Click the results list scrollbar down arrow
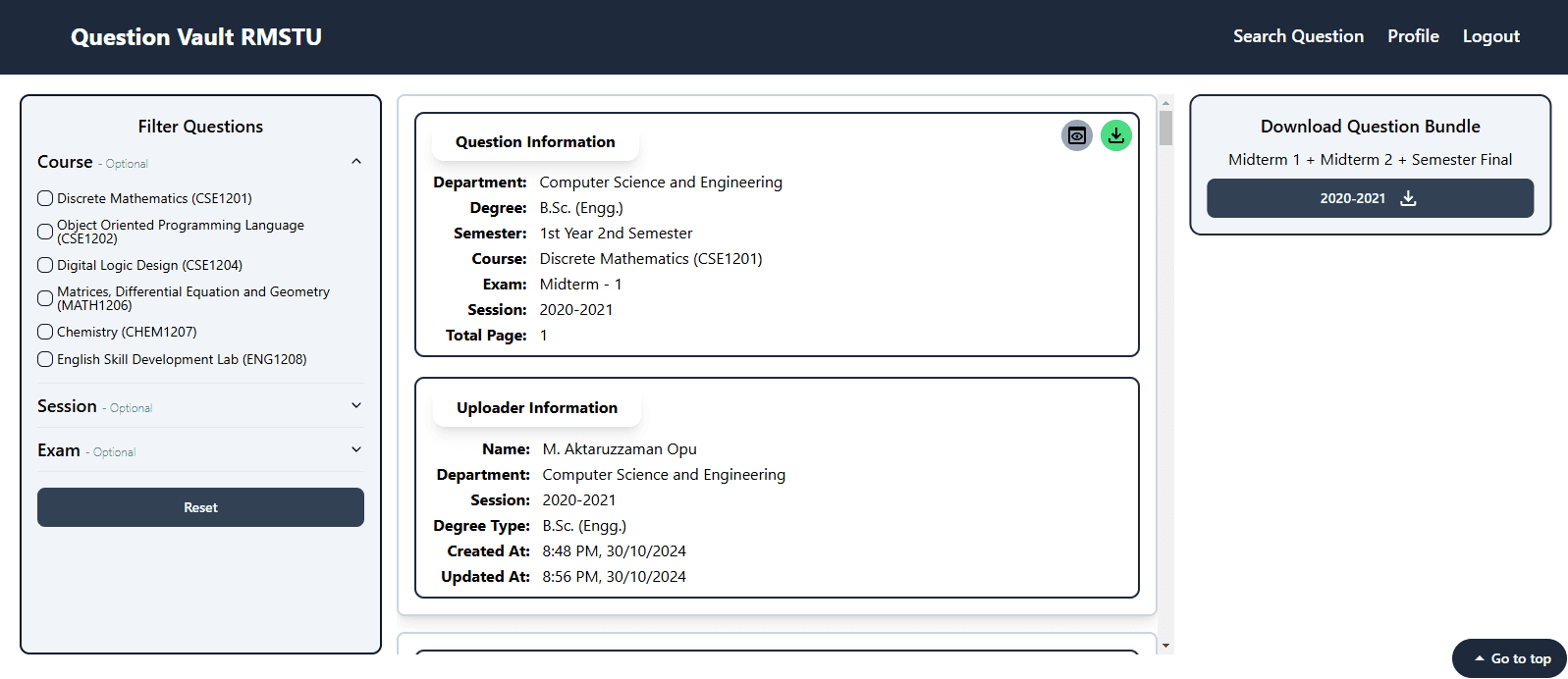Screen dimensions: 1568x679 pos(1165,645)
